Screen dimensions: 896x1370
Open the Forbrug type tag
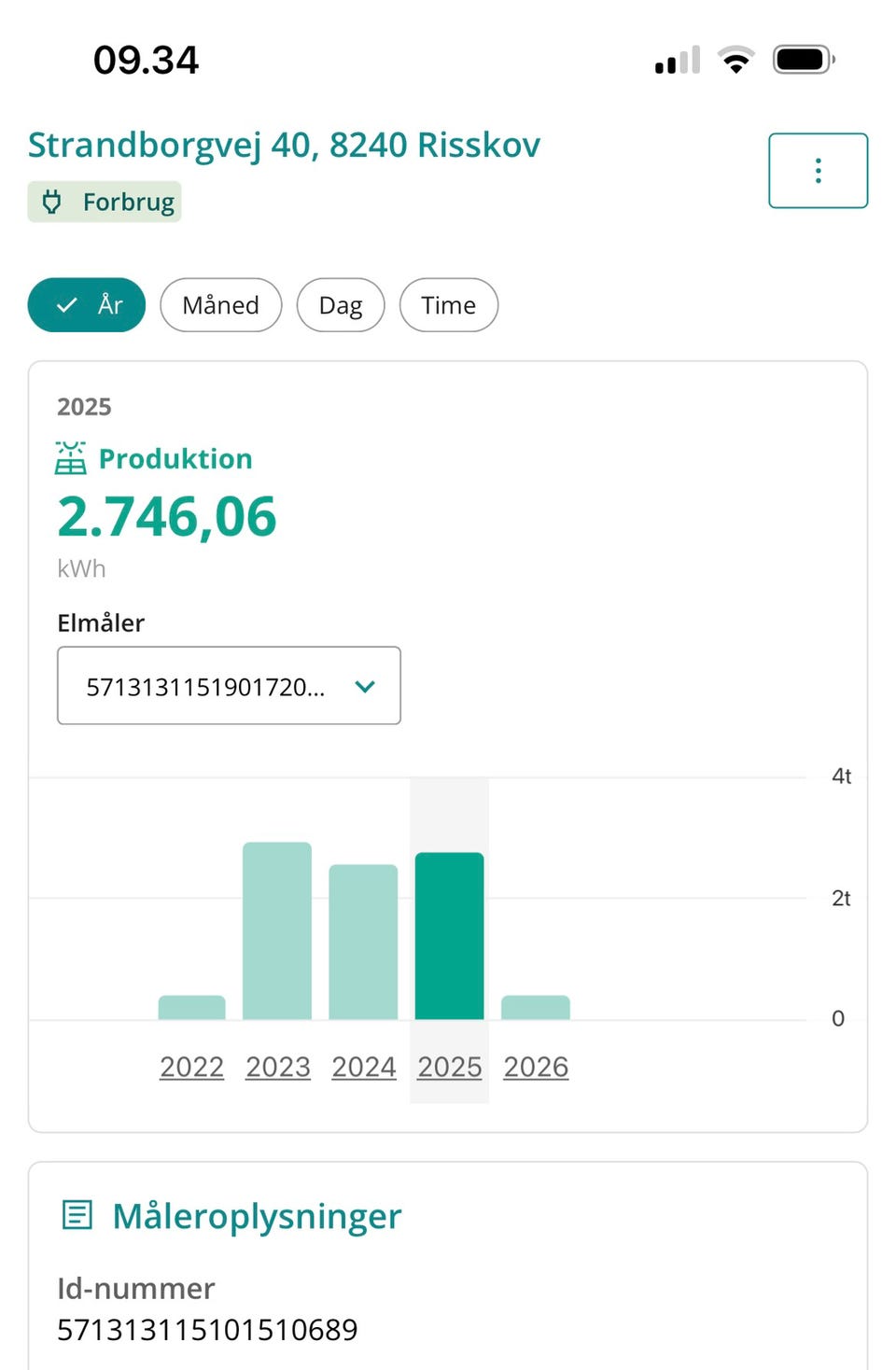pos(105,202)
